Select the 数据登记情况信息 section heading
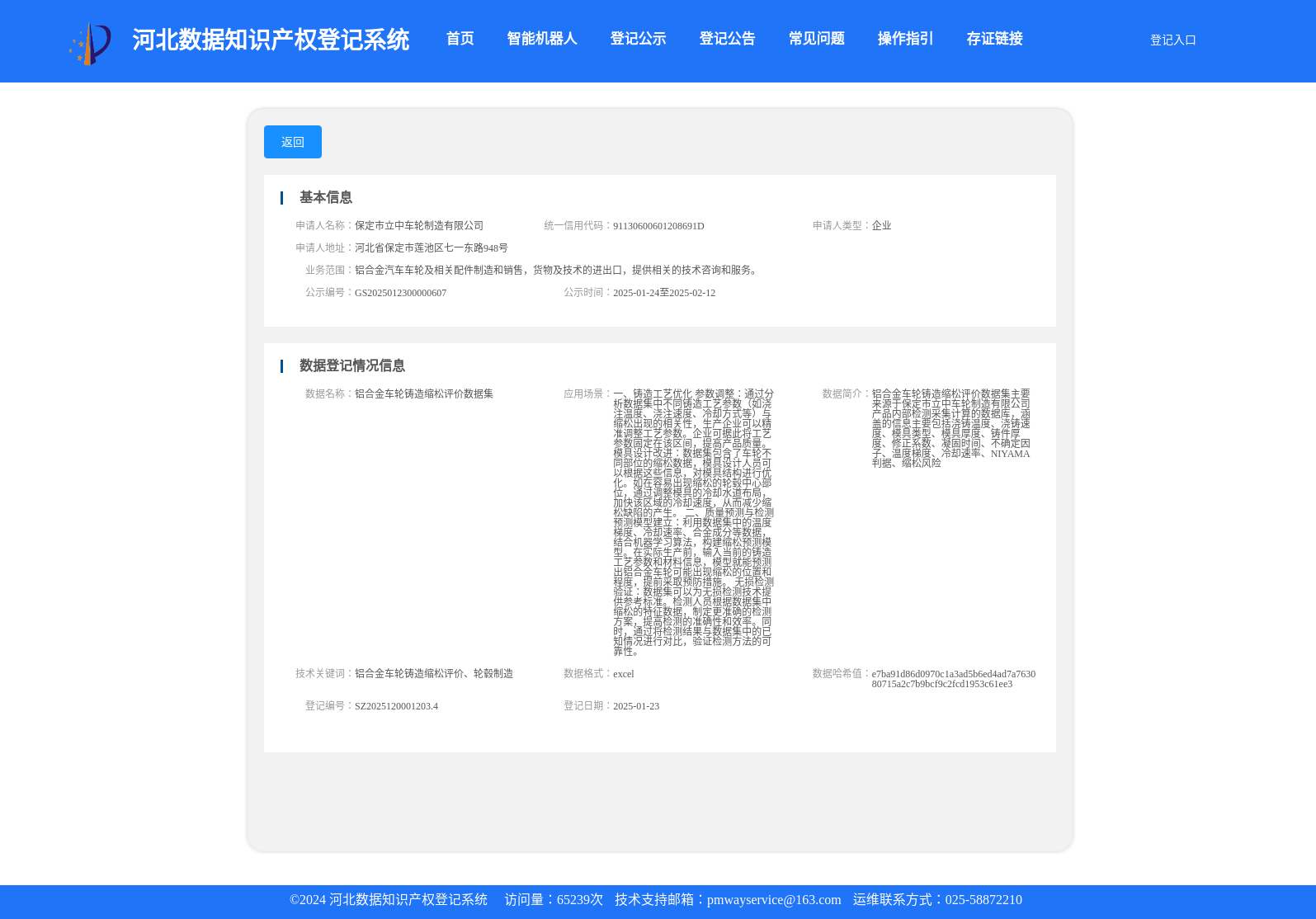 coord(351,365)
